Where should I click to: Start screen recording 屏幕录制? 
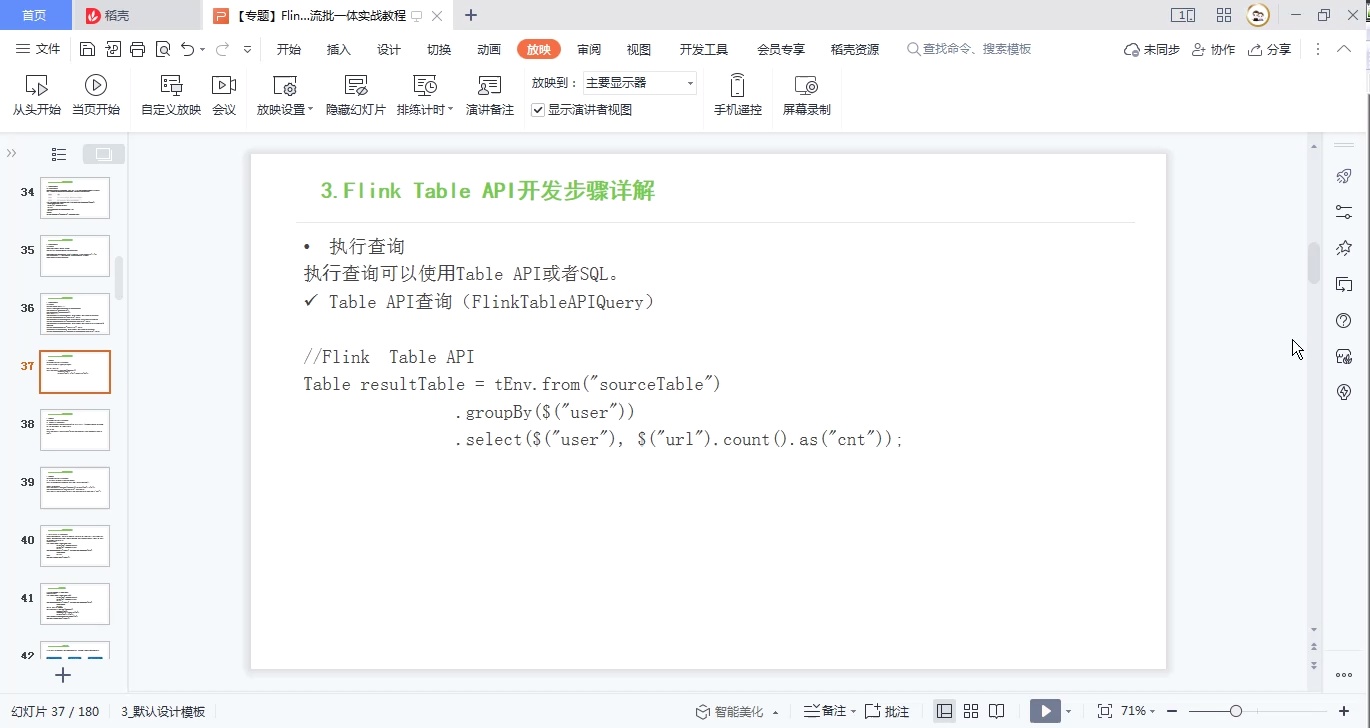click(x=807, y=95)
